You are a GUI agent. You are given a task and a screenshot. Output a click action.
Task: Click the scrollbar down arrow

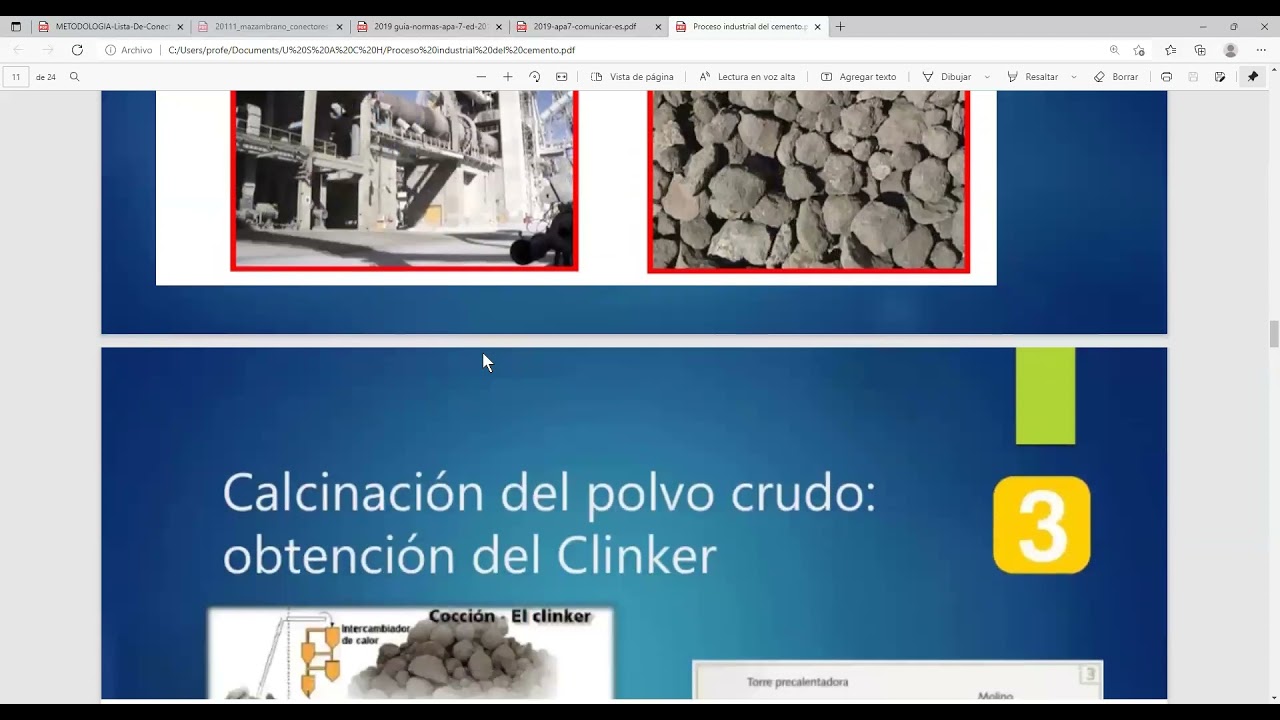(x=1274, y=697)
